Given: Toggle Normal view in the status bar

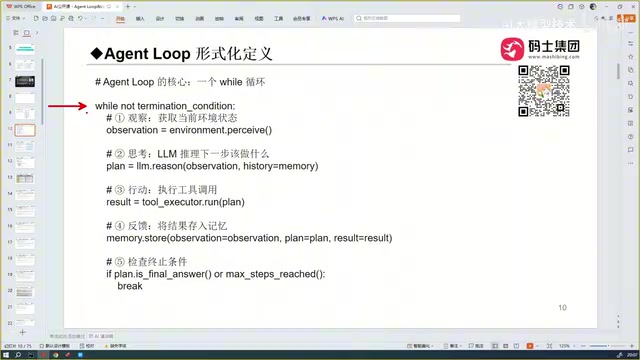Looking at the screenshot, I should click(495, 346).
